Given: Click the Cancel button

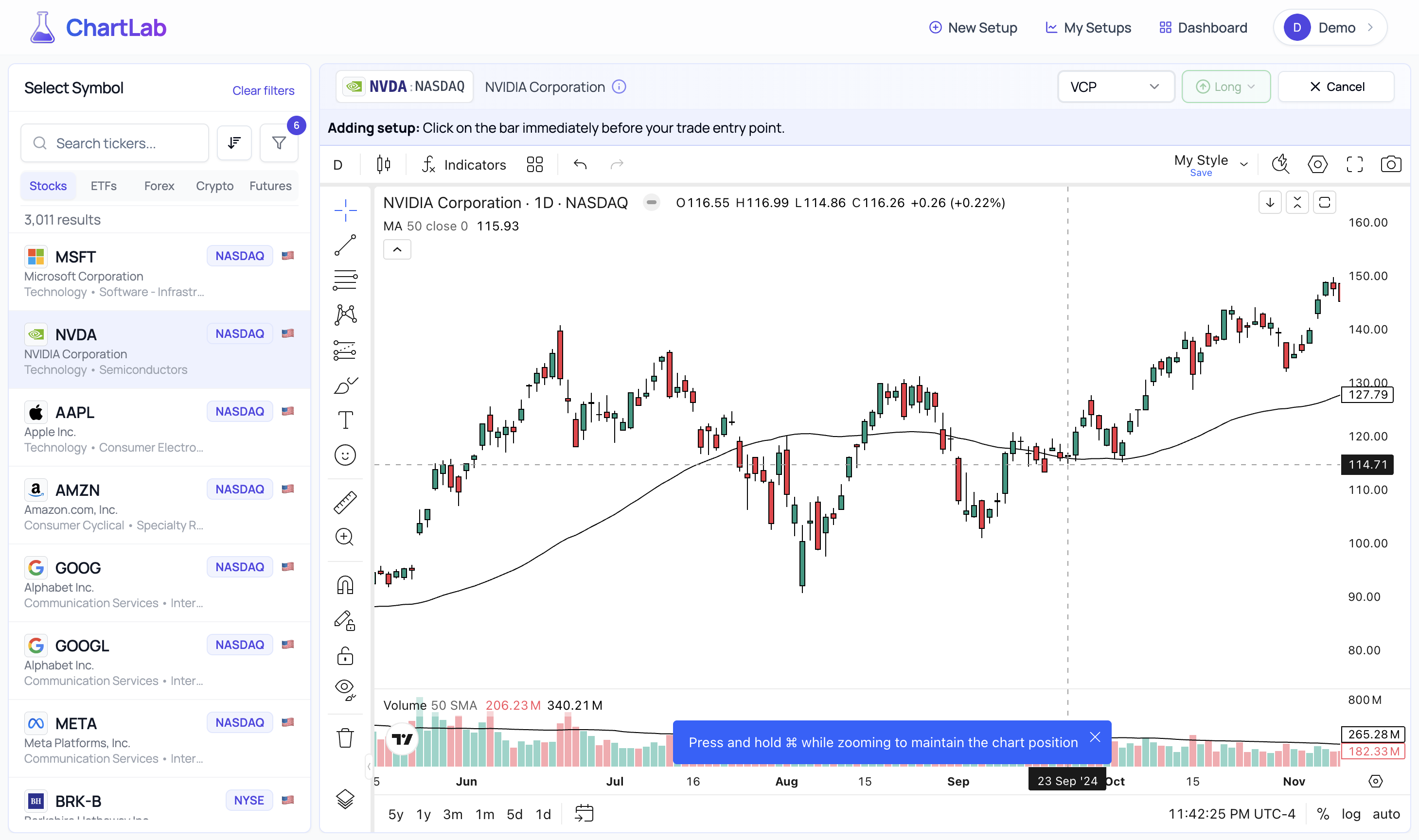Looking at the screenshot, I should pos(1336,87).
